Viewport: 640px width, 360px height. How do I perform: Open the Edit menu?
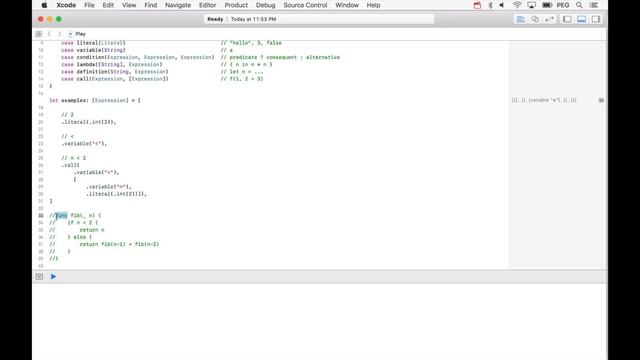pyautogui.click(x=108, y=5)
